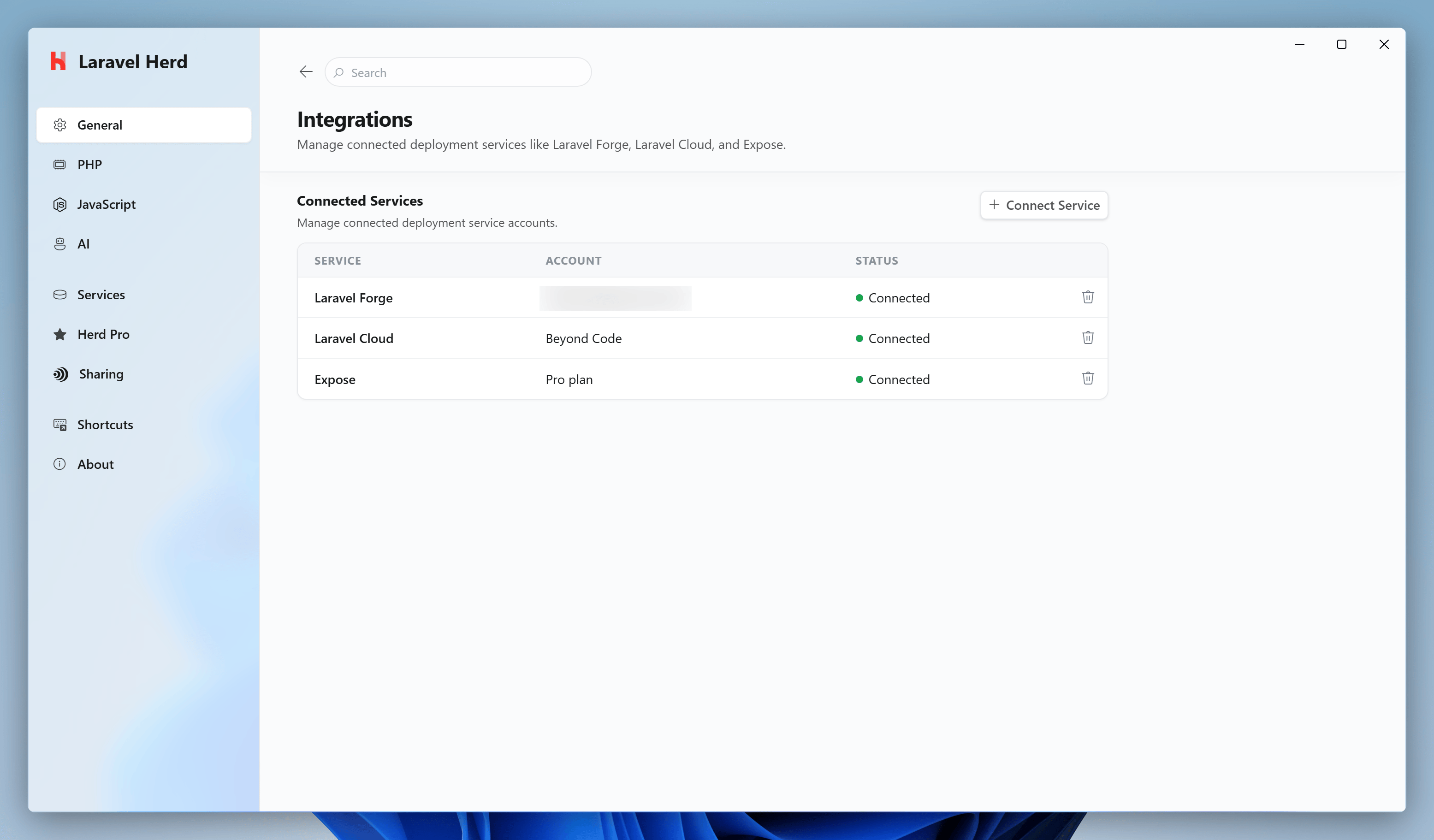The height and width of the screenshot is (840, 1434).
Task: Open the Services section
Action: (143, 295)
